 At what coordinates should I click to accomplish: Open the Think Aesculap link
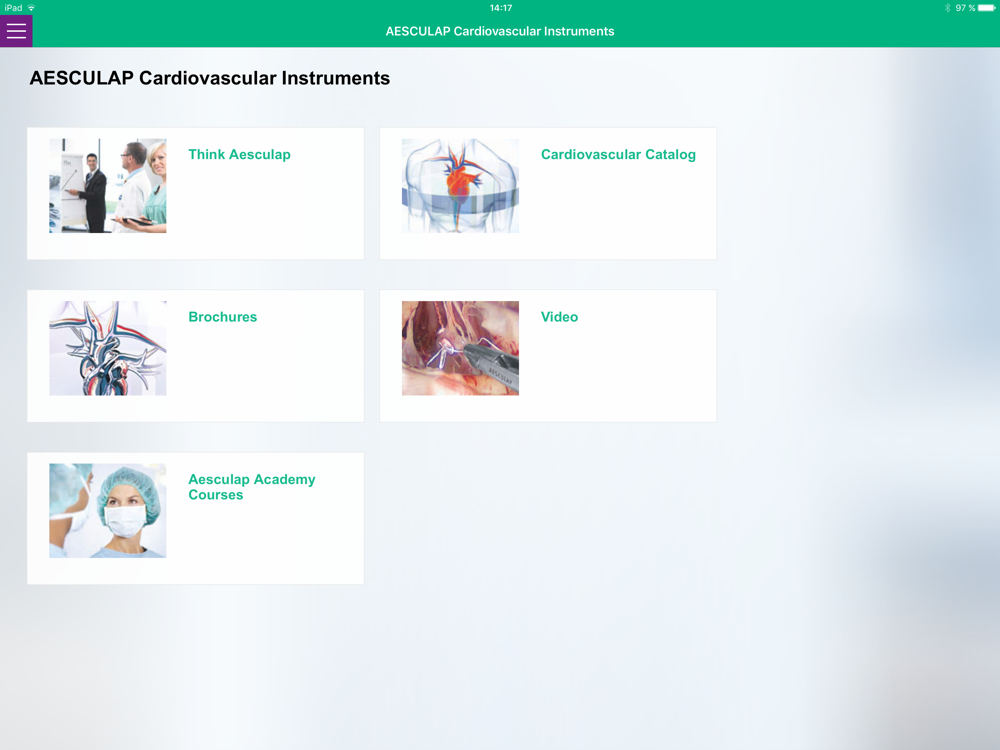click(239, 154)
